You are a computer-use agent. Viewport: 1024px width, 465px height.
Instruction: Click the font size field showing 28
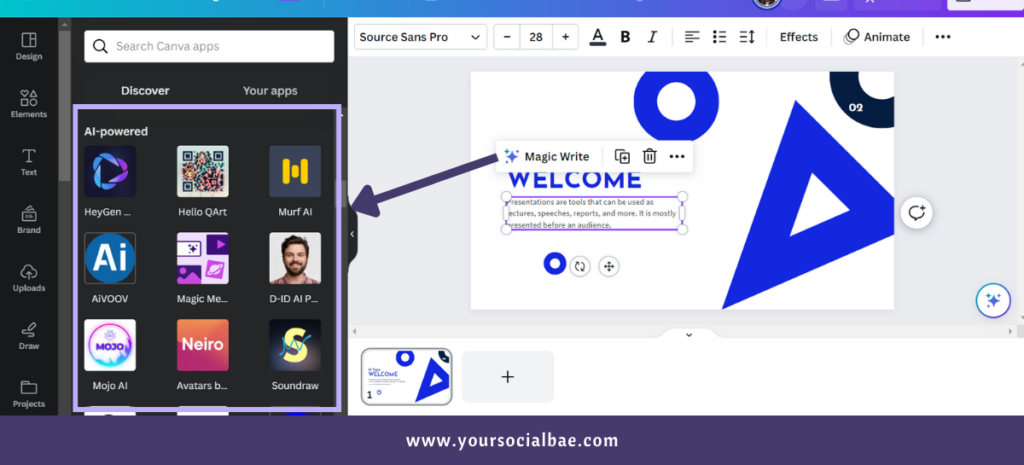[x=536, y=37]
